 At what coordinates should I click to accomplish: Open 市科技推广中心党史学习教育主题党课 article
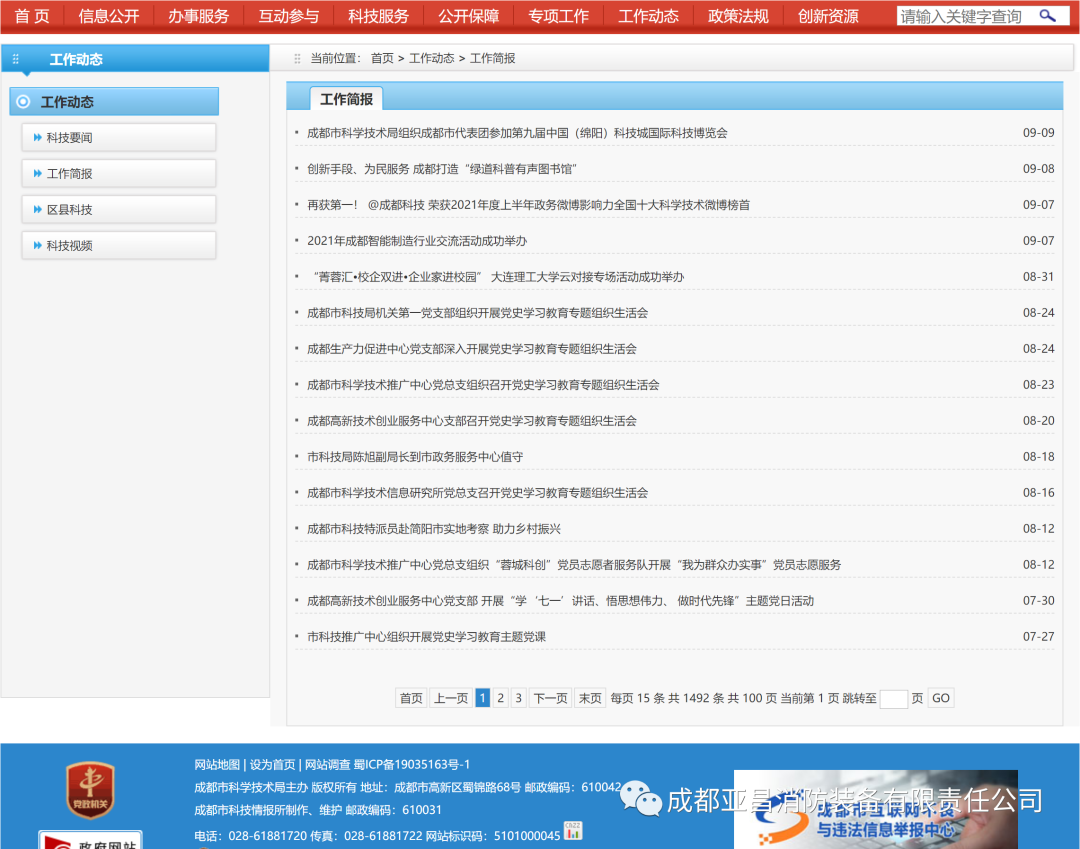pos(426,636)
